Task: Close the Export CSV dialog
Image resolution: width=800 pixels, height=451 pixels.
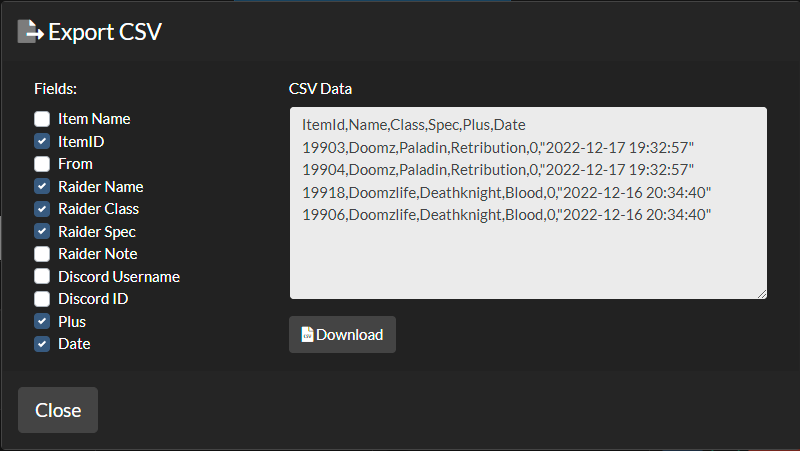Action: (58, 410)
